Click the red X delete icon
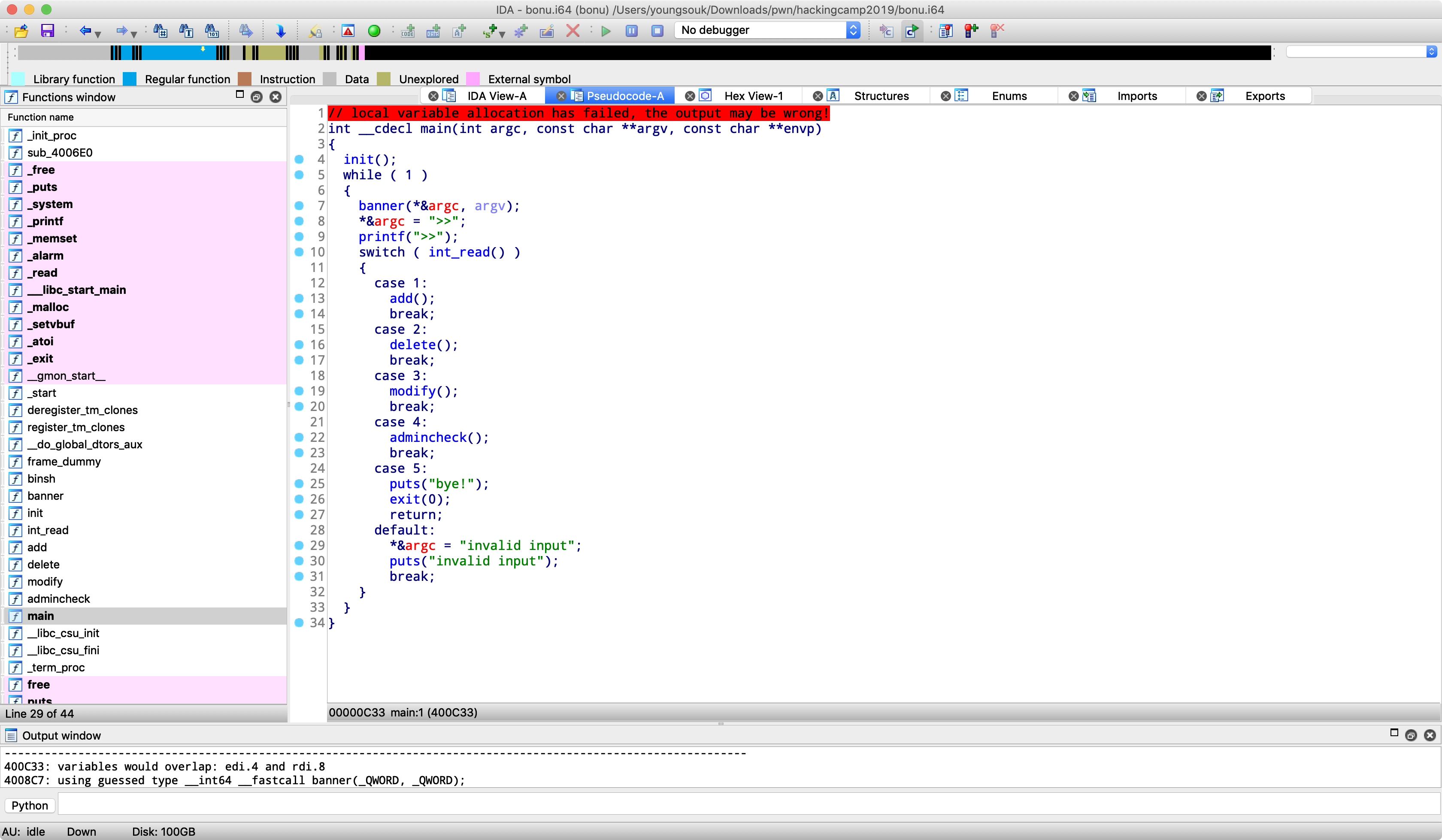1442x840 pixels. tap(572, 31)
